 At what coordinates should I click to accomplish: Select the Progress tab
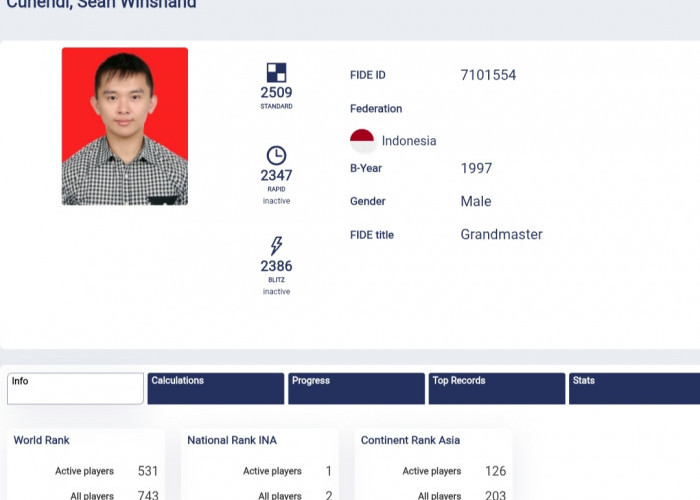tap(356, 388)
